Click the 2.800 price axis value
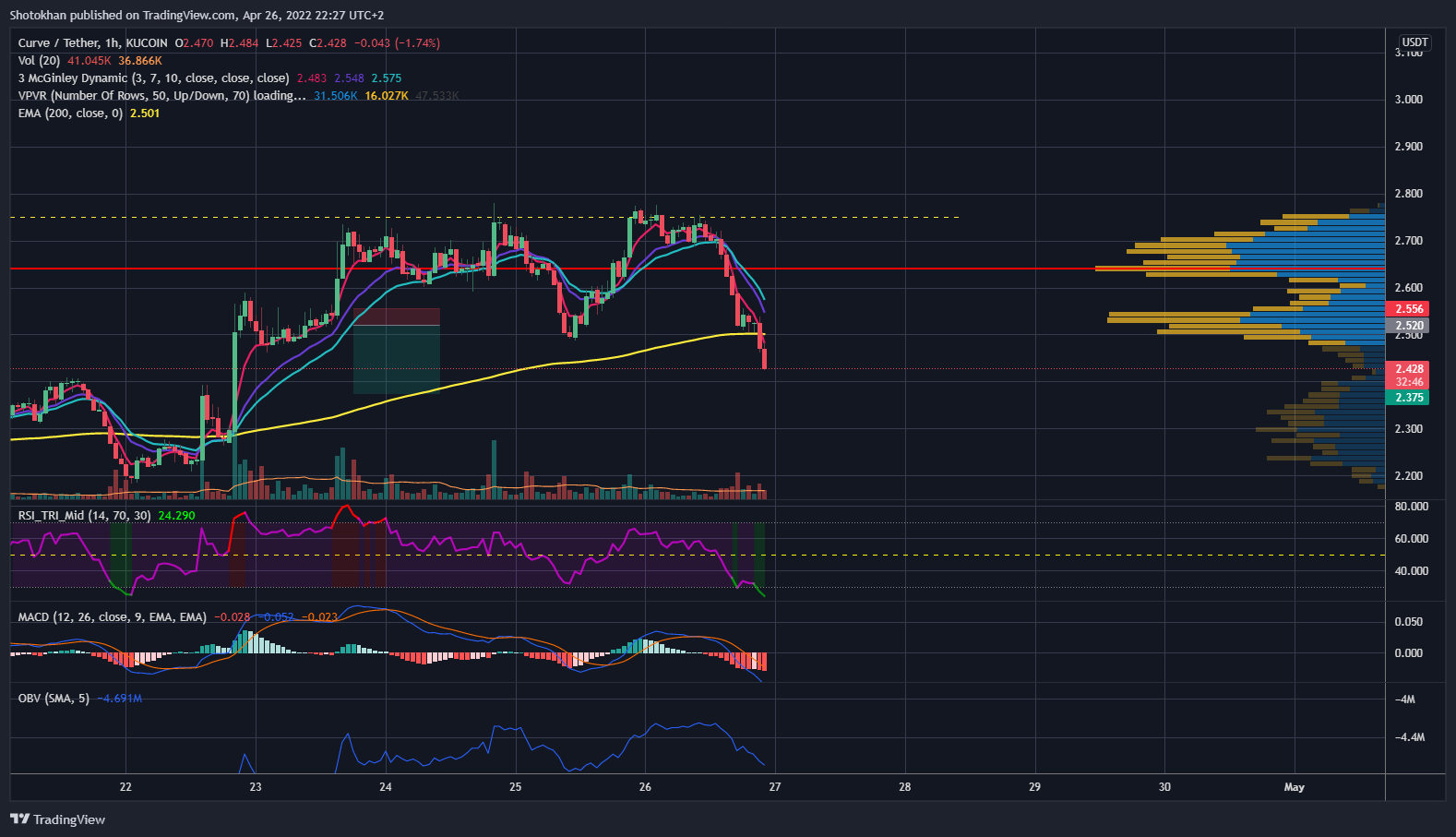The image size is (1456, 837). click(x=1408, y=194)
